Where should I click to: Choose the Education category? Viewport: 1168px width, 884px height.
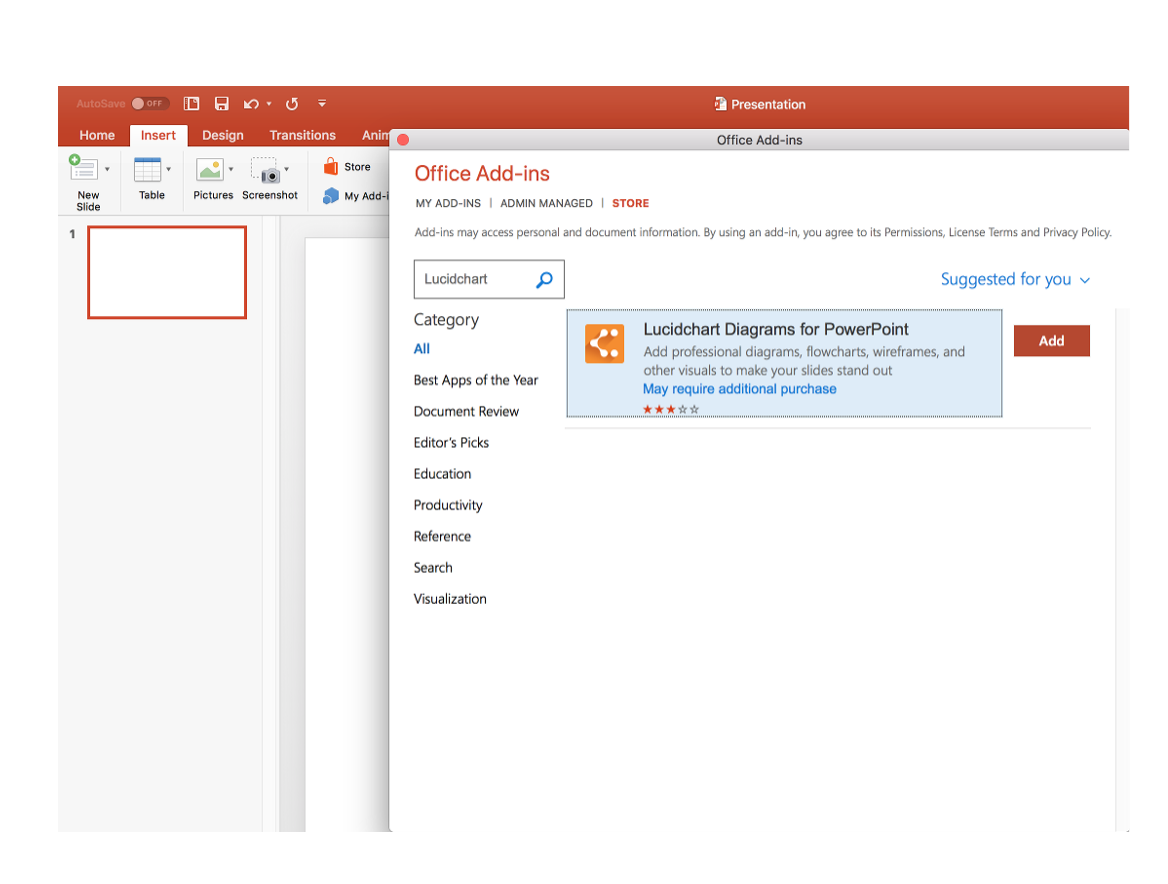(x=442, y=474)
